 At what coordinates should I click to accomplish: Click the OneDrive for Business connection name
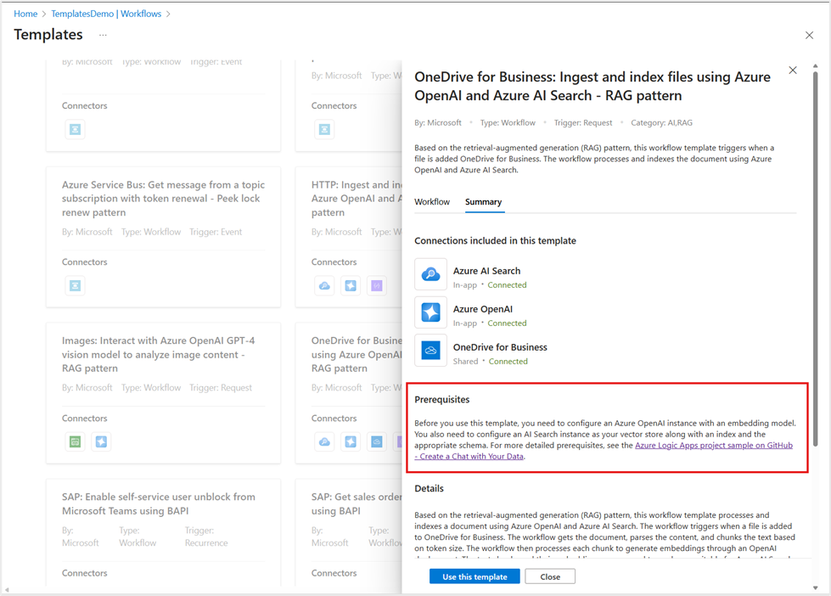(500, 347)
